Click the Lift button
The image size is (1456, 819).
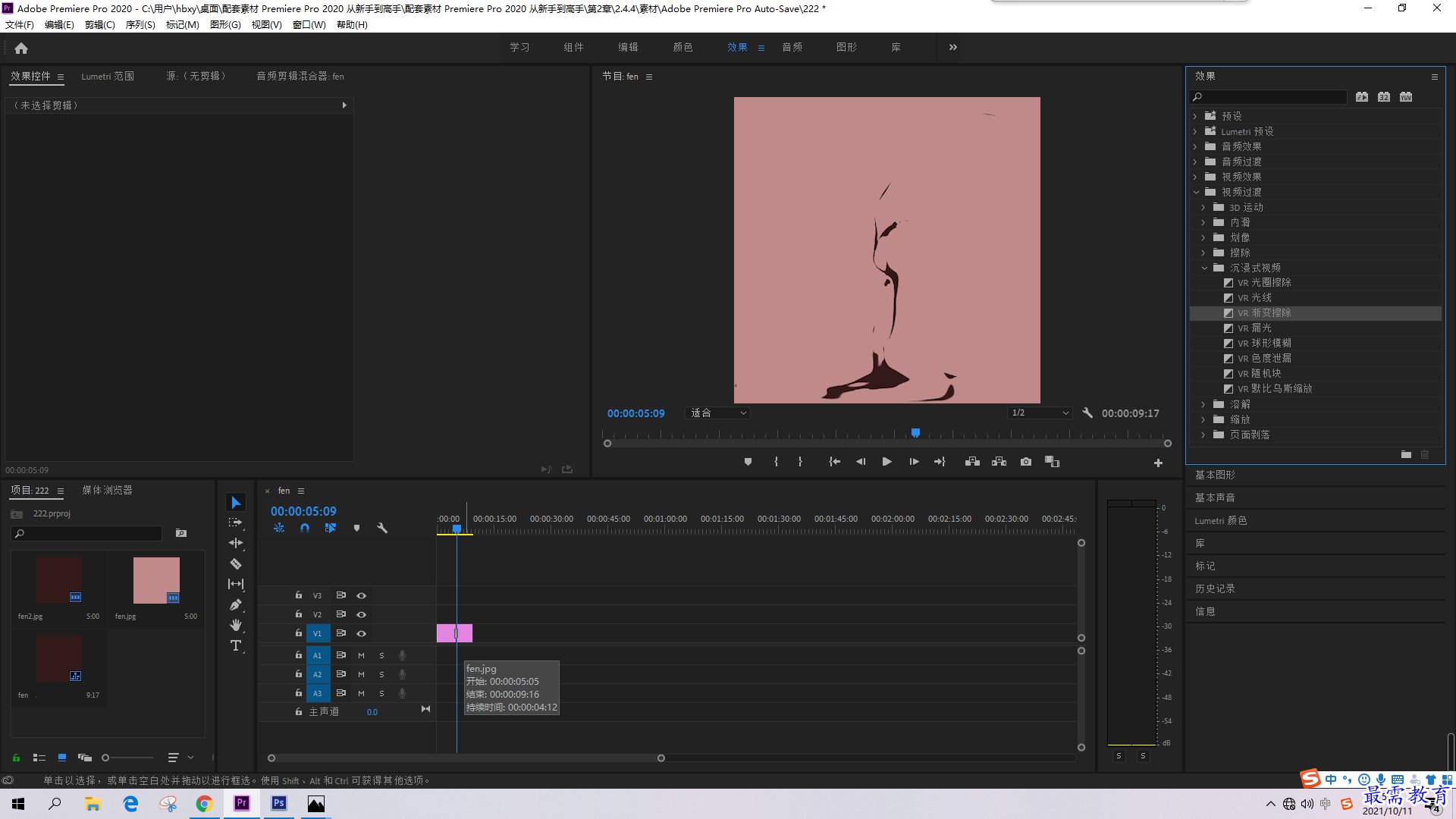[972, 462]
